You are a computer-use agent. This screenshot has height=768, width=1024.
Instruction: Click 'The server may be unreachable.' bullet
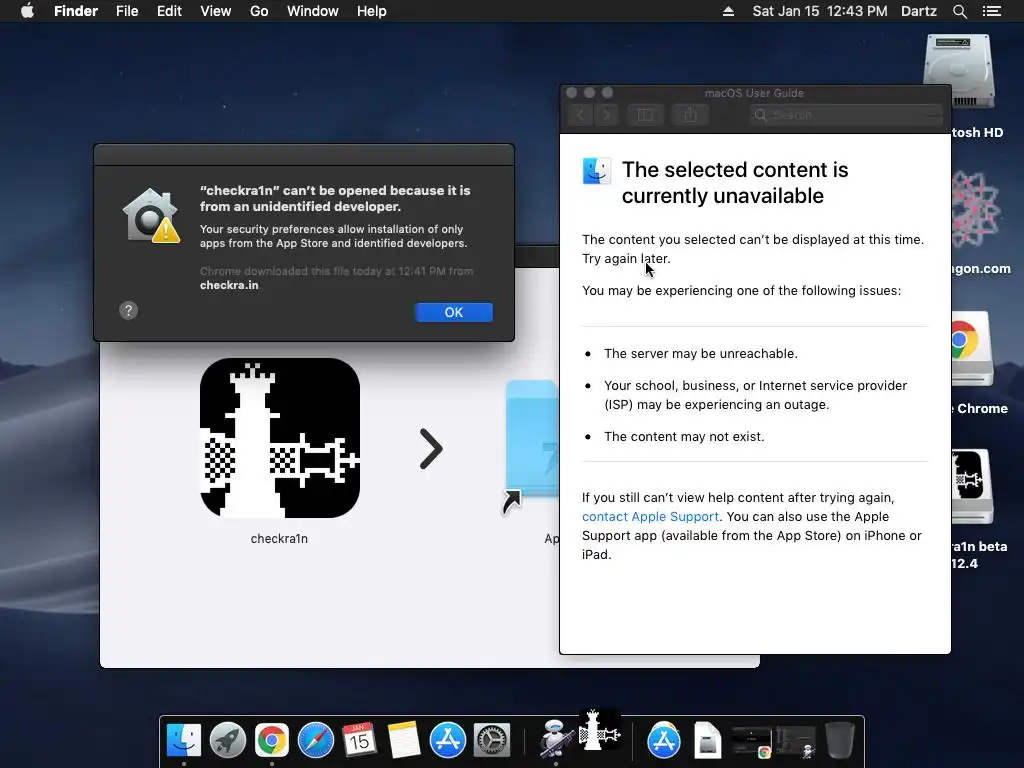[701, 354]
